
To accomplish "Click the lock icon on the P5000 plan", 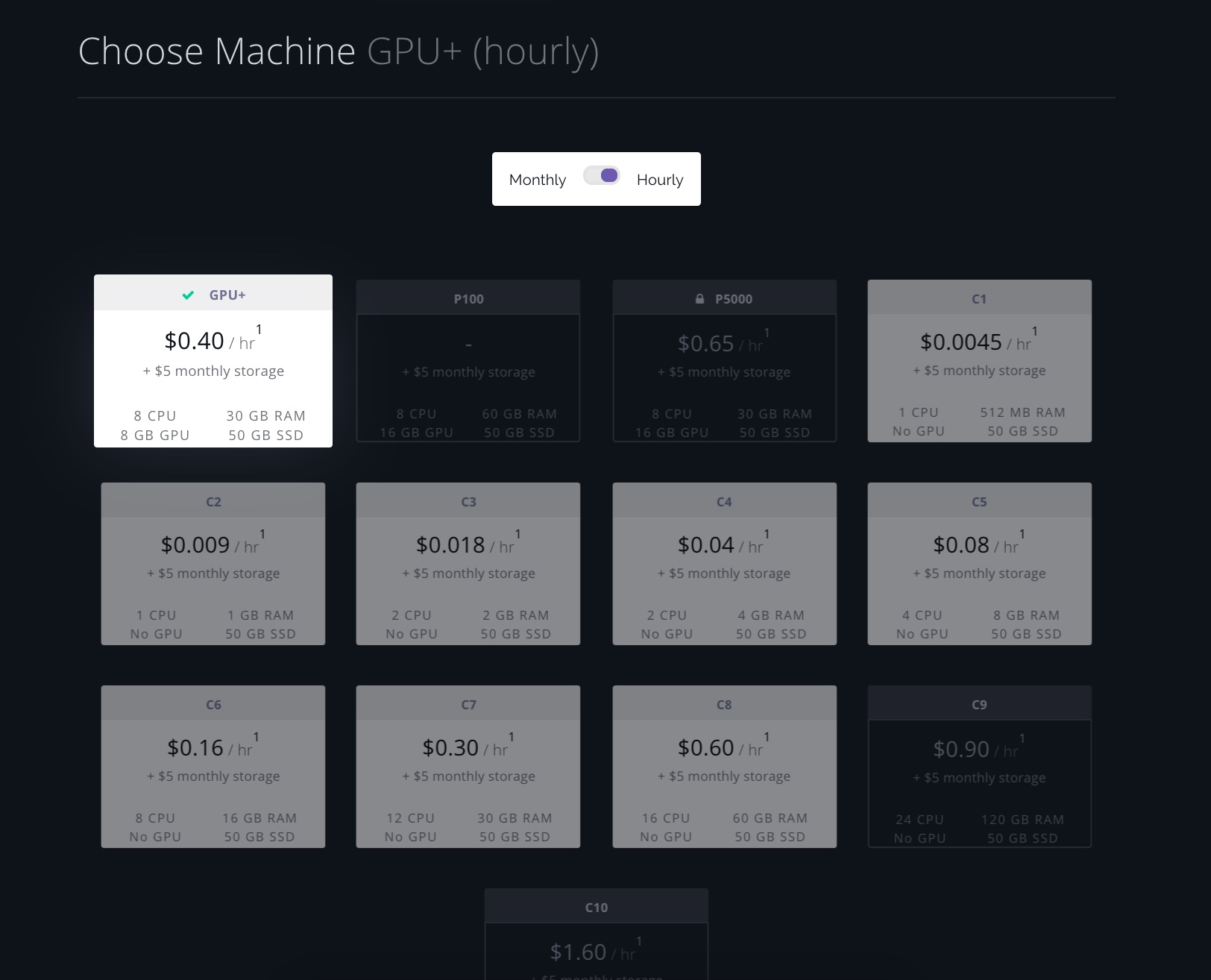I will click(699, 298).
